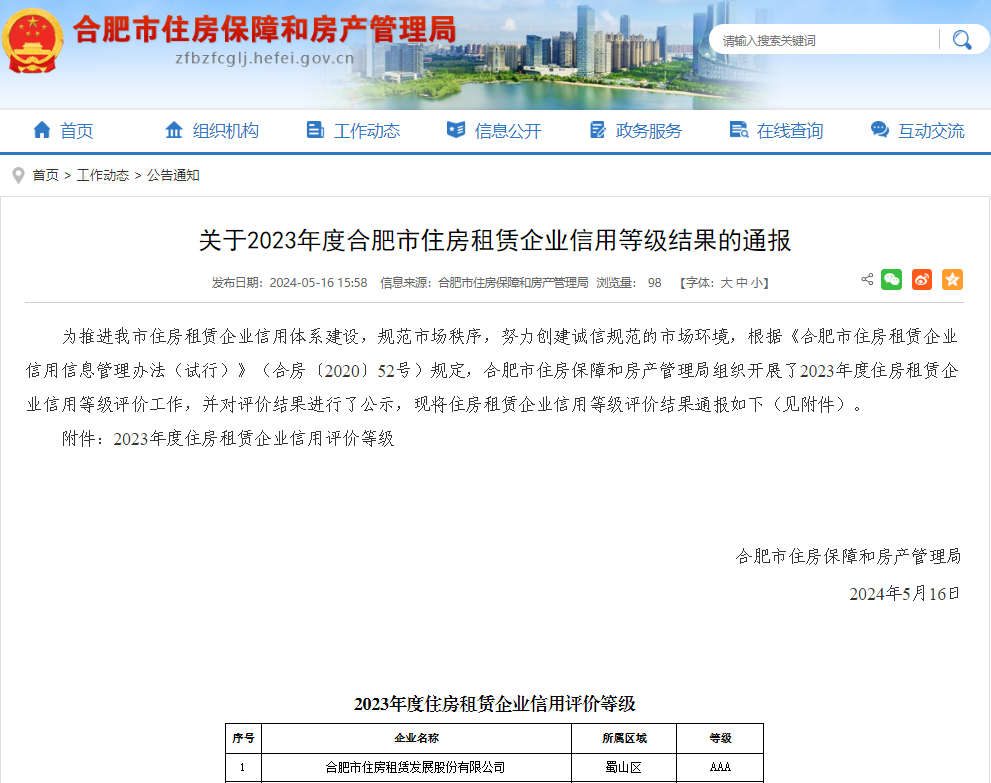Share the article via WeChat icon
991x783 pixels.
point(891,281)
